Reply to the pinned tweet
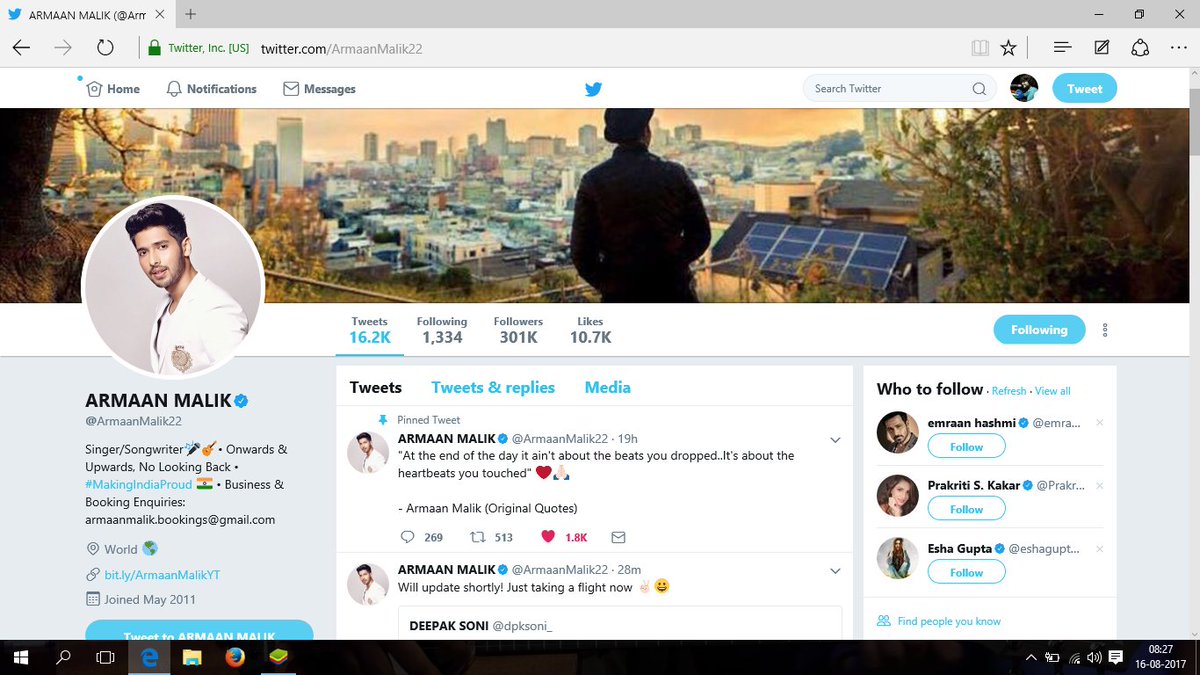Screen dimensions: 1200x675 point(407,537)
